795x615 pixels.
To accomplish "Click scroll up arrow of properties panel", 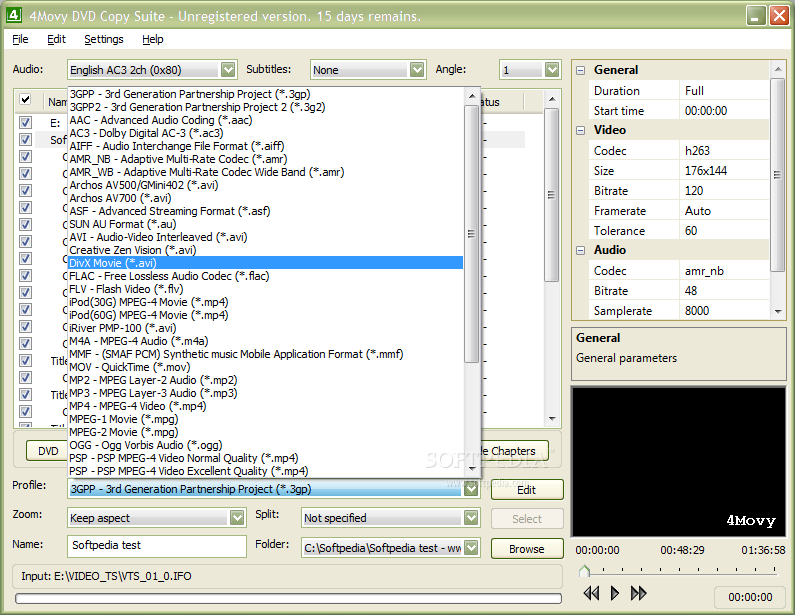I will (777, 69).
